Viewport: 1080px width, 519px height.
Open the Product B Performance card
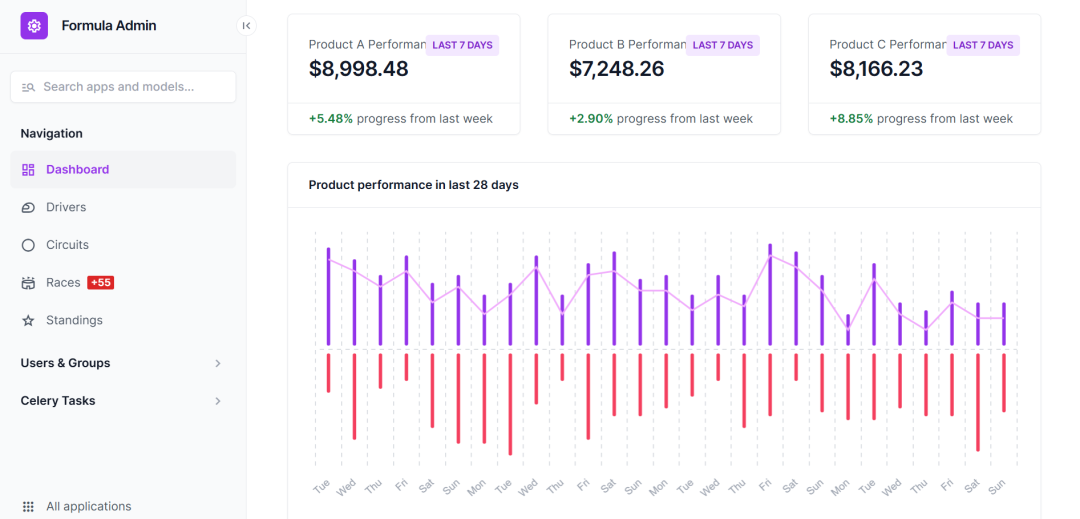pos(663,74)
